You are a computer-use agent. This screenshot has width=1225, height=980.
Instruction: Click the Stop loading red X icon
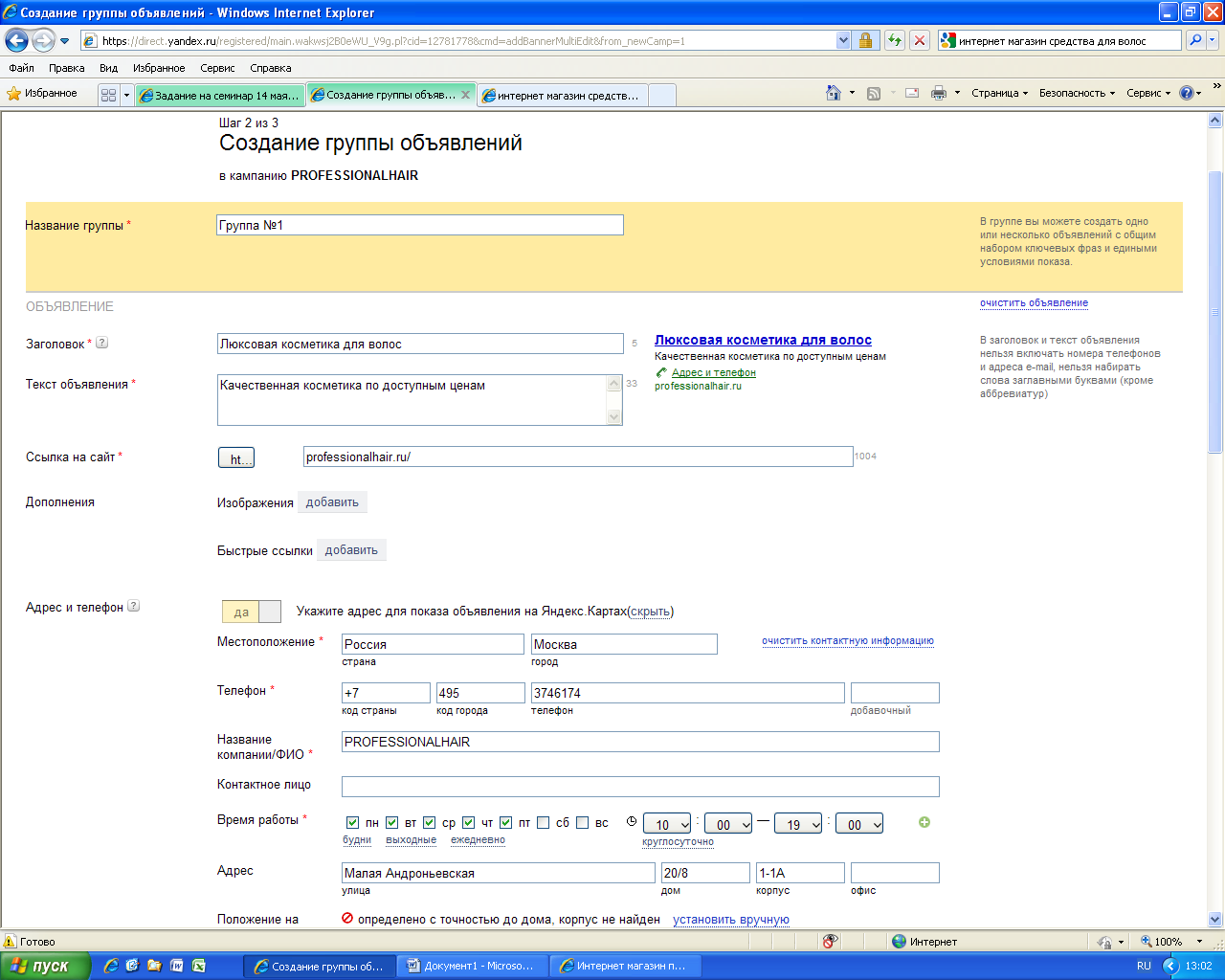pos(920,40)
